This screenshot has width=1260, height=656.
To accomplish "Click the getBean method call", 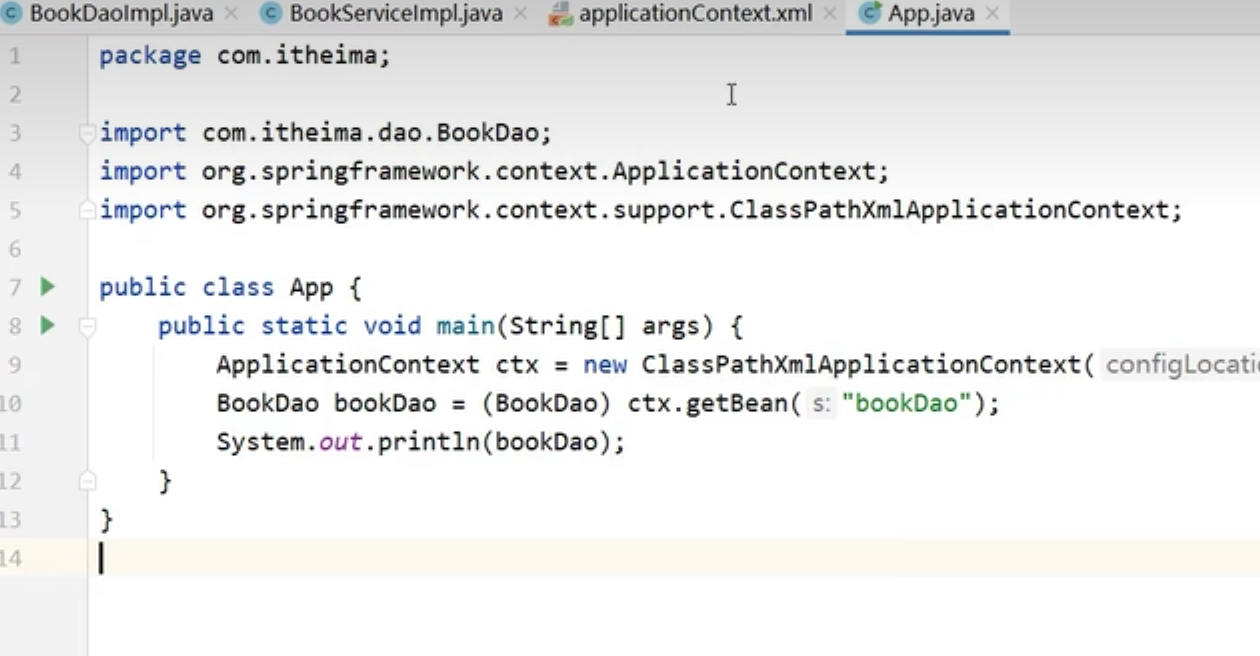I will pyautogui.click(x=738, y=403).
